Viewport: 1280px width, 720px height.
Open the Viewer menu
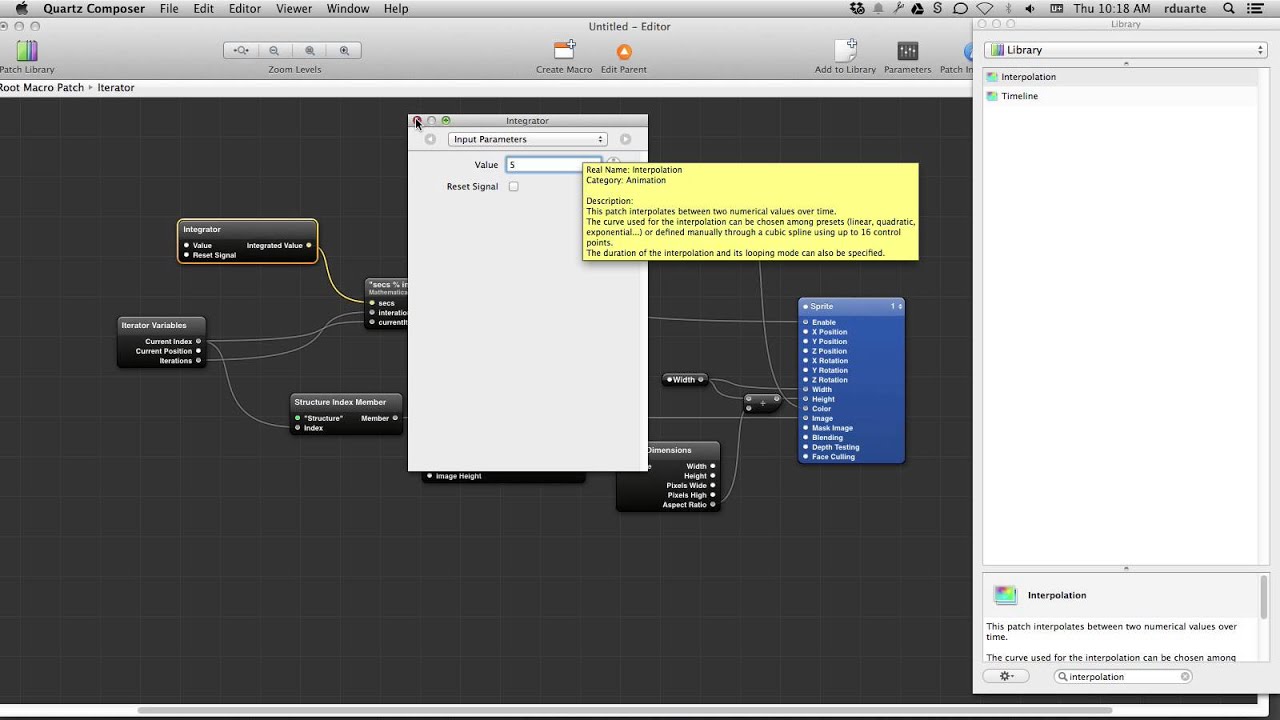tap(294, 8)
